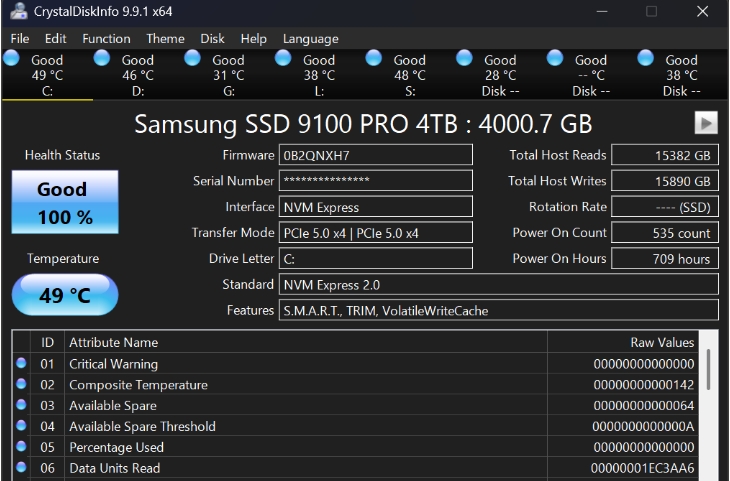
Task: Click the Samsung SSD 9100 PRO title
Action: 363,124
